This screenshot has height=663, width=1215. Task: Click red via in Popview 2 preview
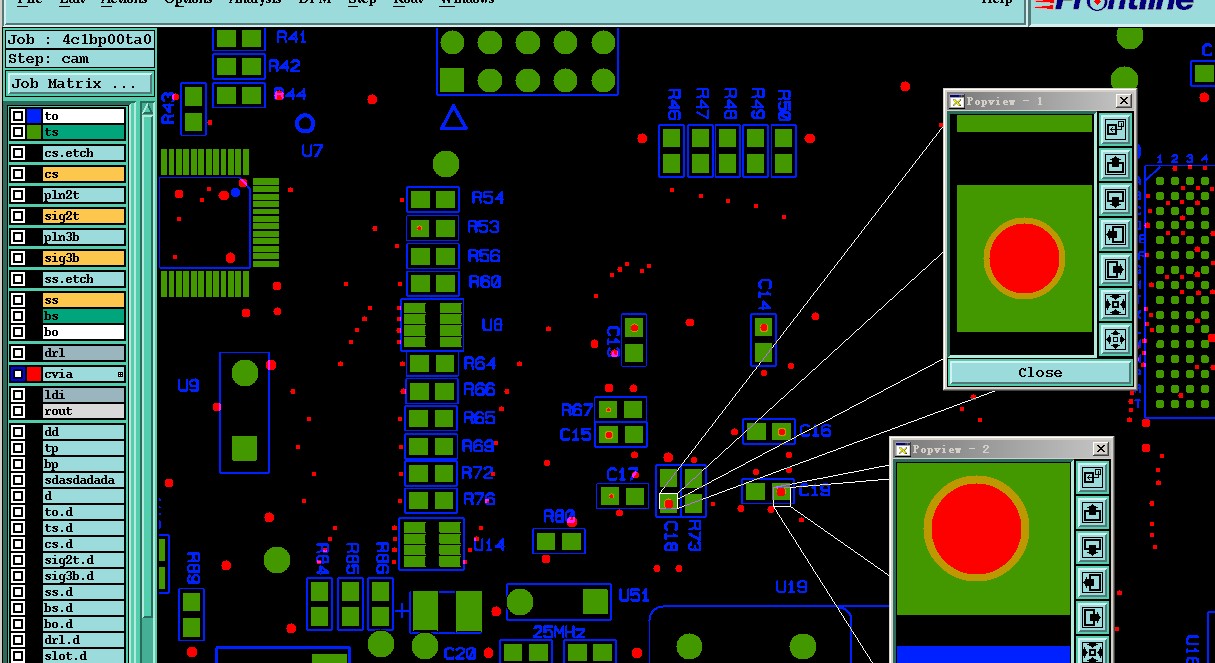click(976, 527)
